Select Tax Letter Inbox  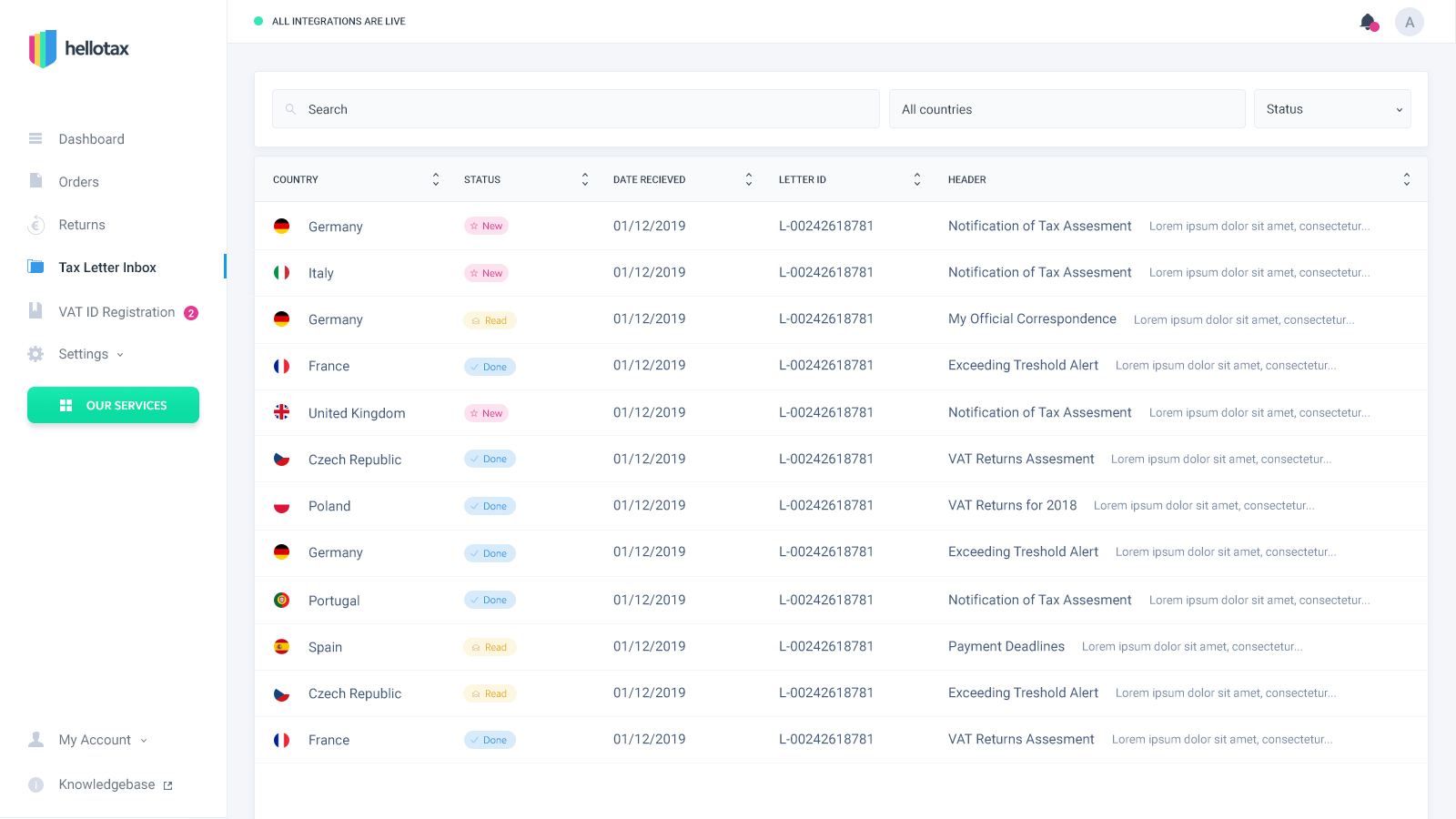click(x=107, y=268)
